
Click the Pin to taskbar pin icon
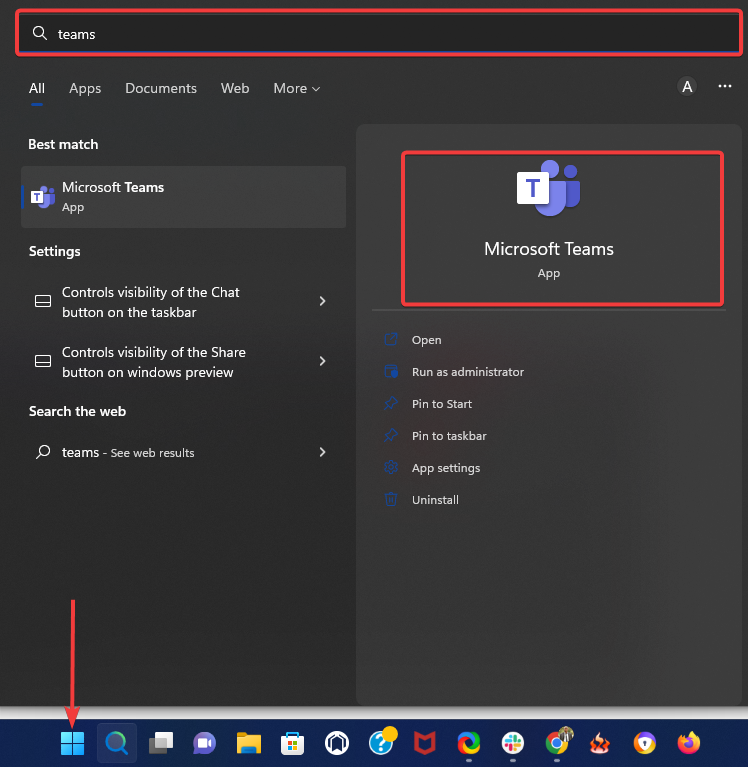pyautogui.click(x=391, y=435)
